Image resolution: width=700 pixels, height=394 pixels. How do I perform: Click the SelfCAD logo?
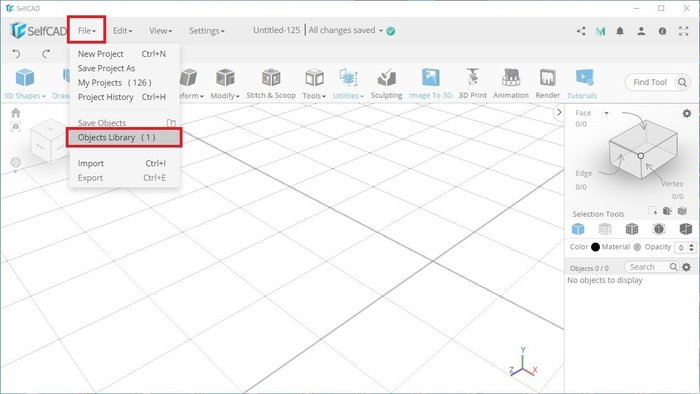click(x=38, y=30)
